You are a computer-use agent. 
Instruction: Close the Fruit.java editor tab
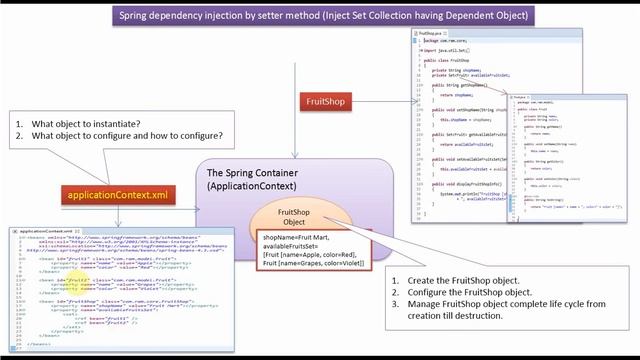(x=529, y=97)
